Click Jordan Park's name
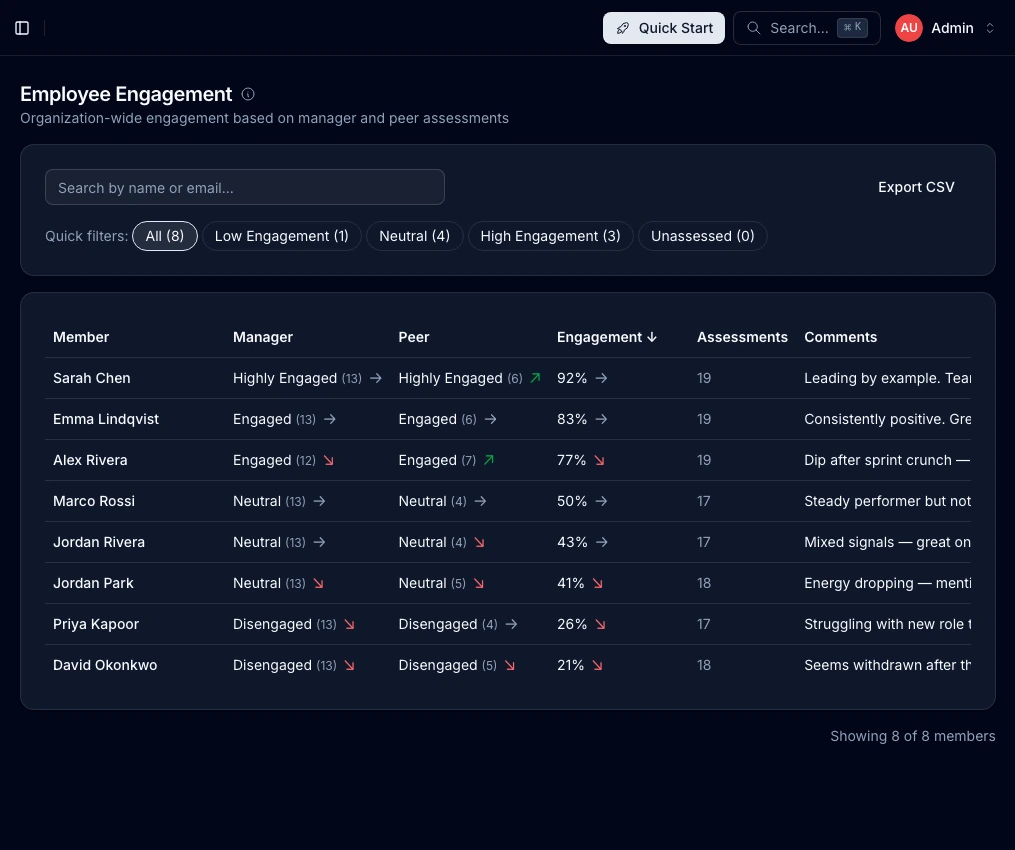This screenshot has height=850, width=1015. point(93,583)
